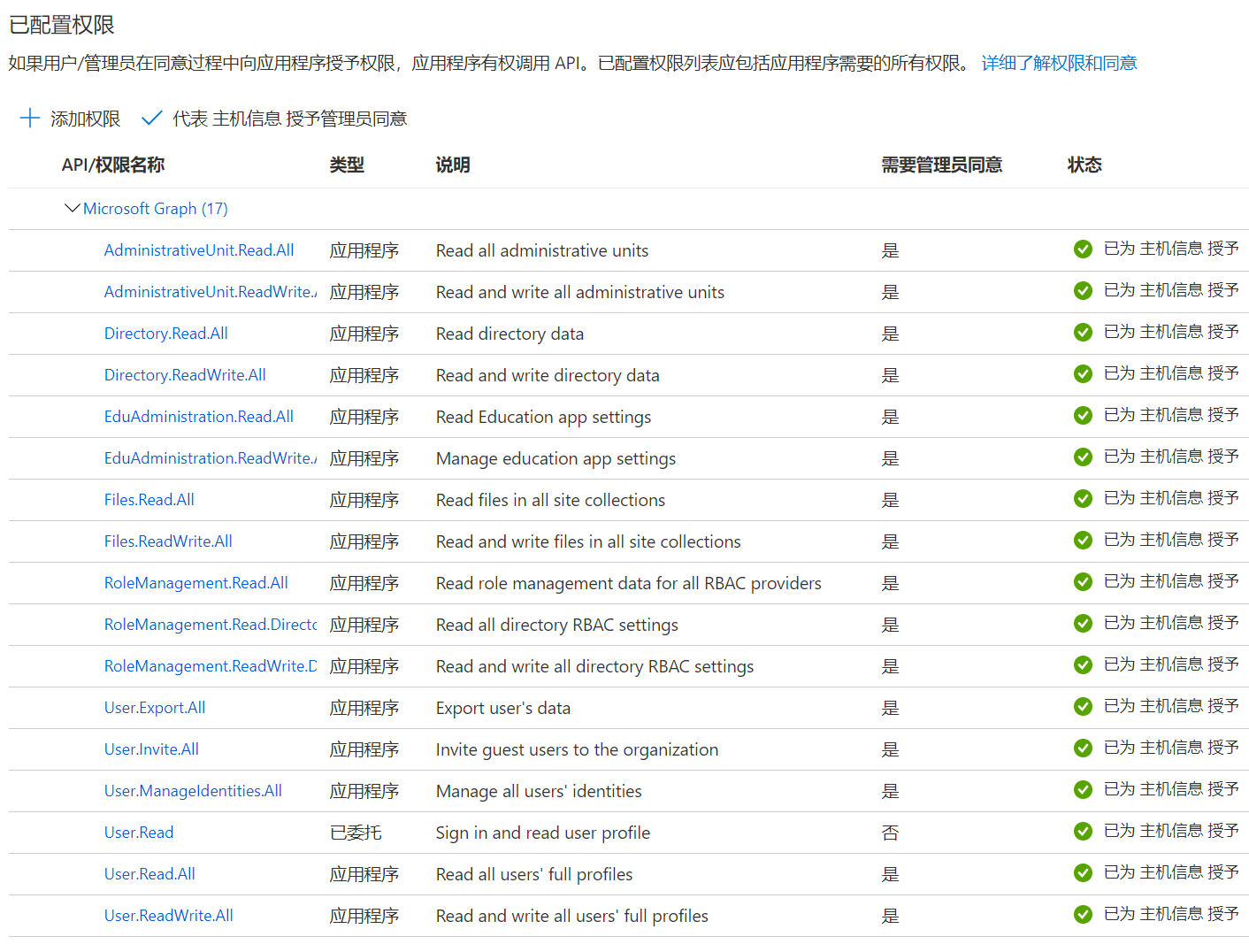Screen dimensions: 1249x952
Task: Click status icon for 'Manage education app settings' row
Action: [1083, 457]
